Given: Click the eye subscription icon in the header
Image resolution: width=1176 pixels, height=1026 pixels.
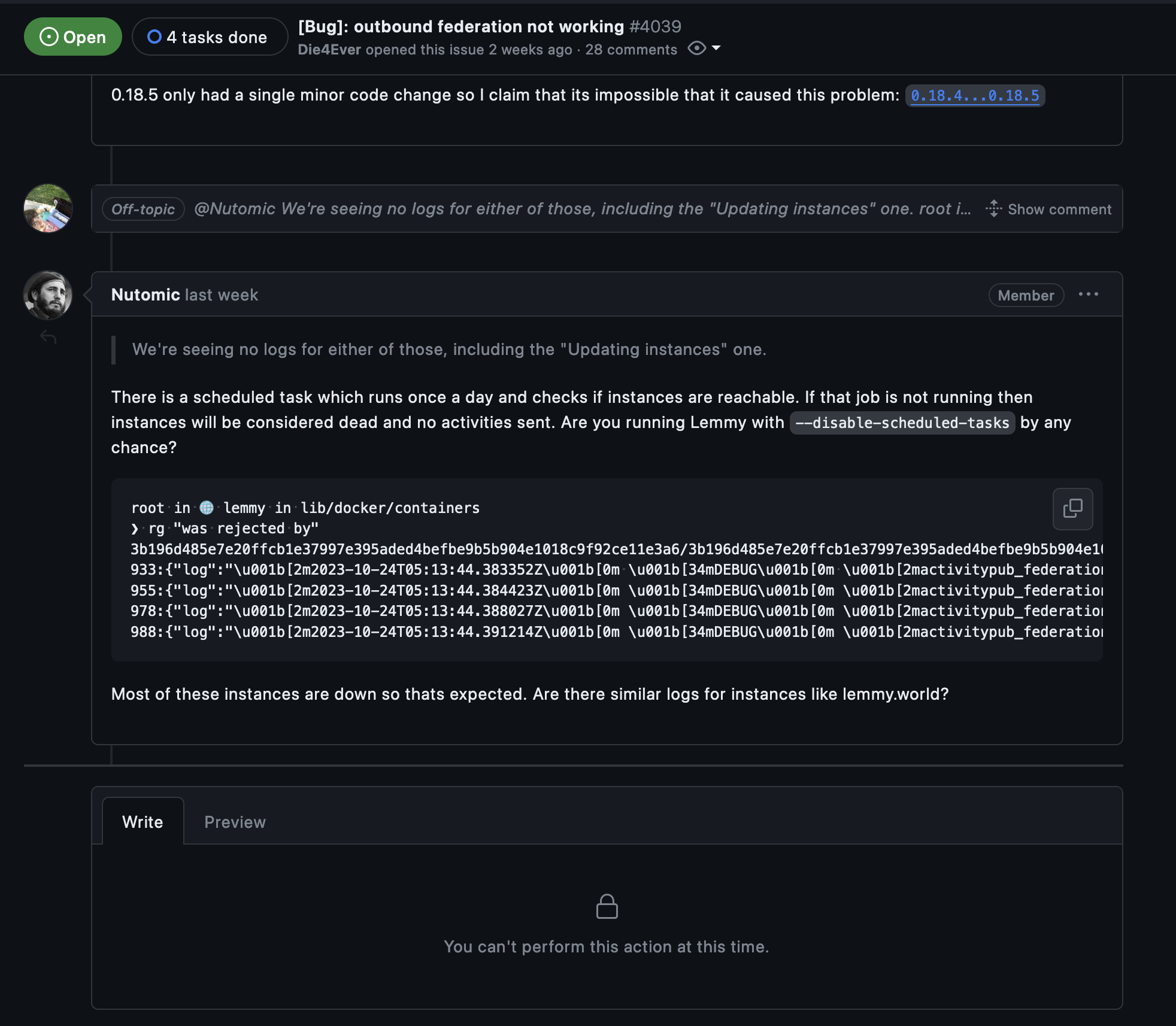Looking at the screenshot, I should click(696, 48).
